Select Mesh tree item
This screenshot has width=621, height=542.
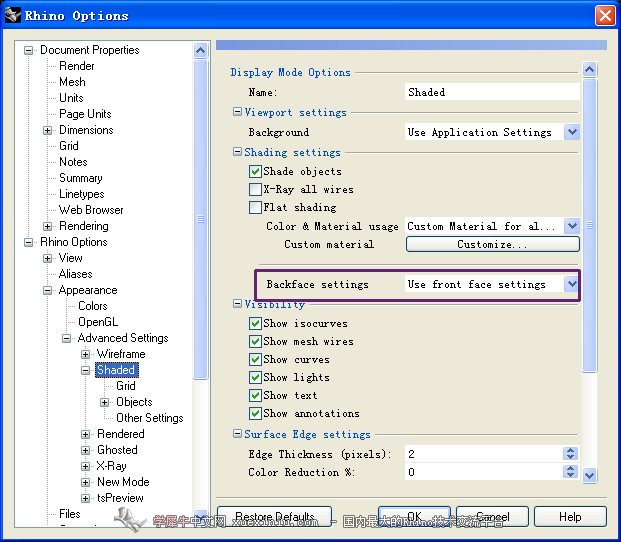click(72, 82)
